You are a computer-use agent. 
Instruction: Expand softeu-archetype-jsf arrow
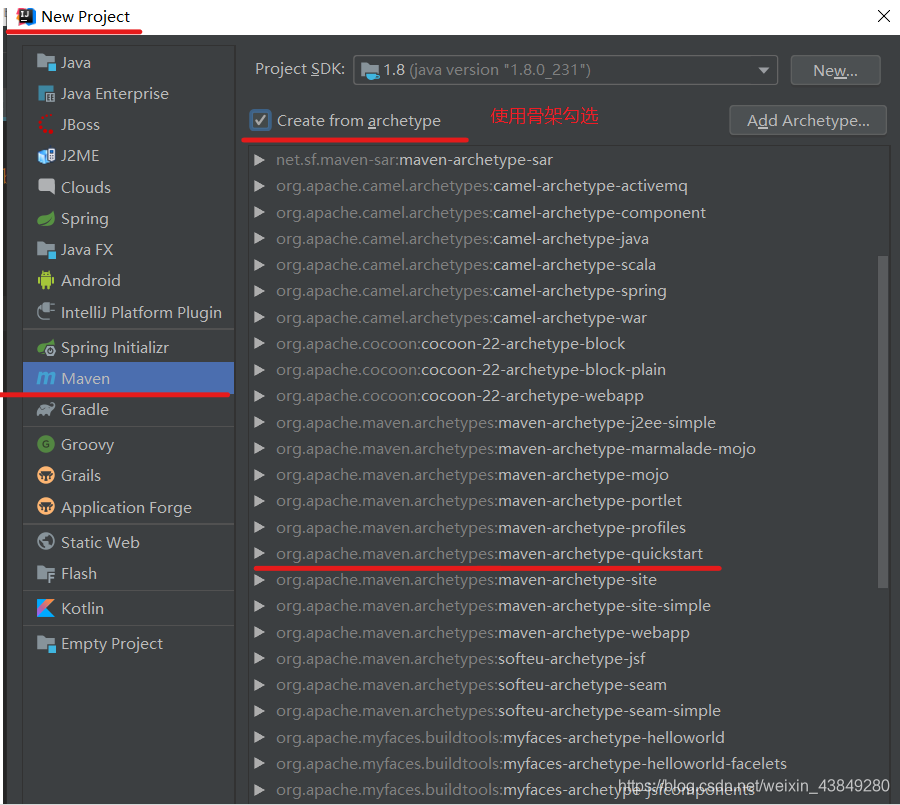tap(259, 658)
